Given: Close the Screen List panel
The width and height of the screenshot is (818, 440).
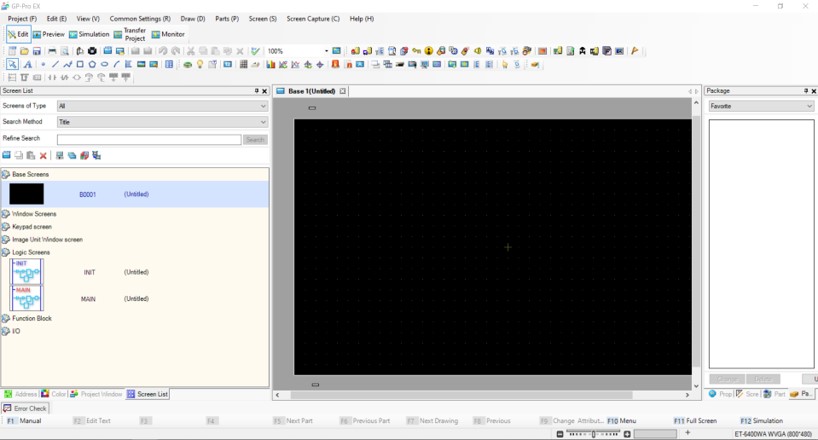Looking at the screenshot, I should tap(264, 91).
